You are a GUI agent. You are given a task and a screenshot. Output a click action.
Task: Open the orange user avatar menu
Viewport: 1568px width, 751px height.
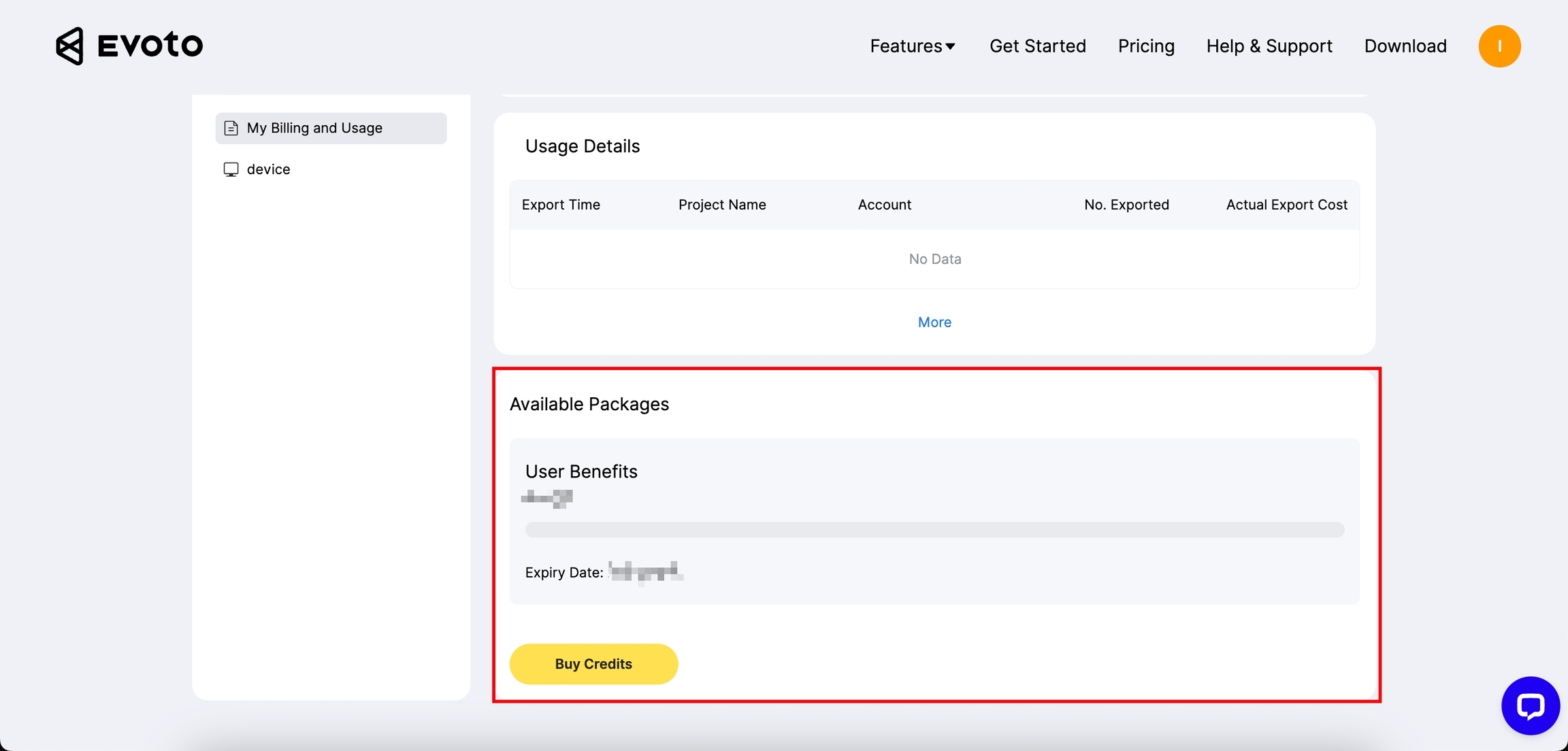click(x=1499, y=46)
